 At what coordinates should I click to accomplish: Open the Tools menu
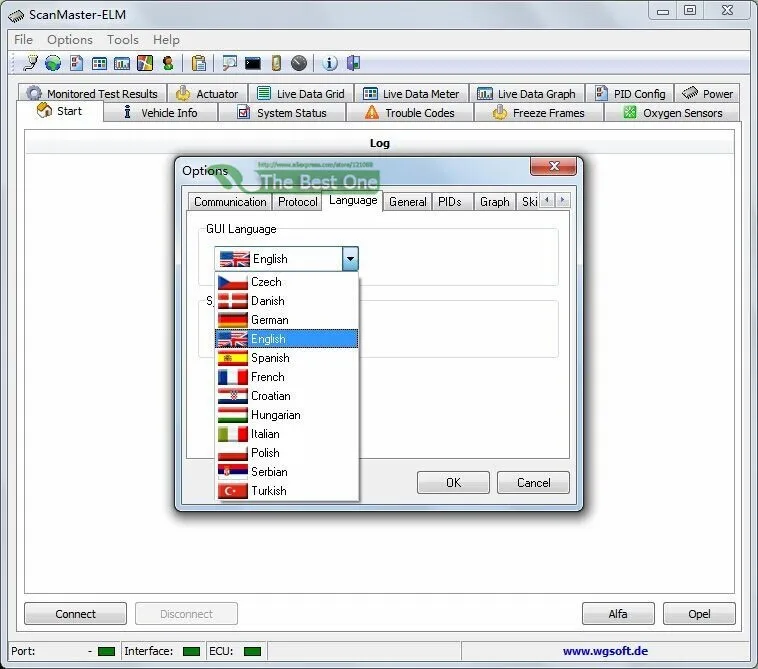point(123,40)
